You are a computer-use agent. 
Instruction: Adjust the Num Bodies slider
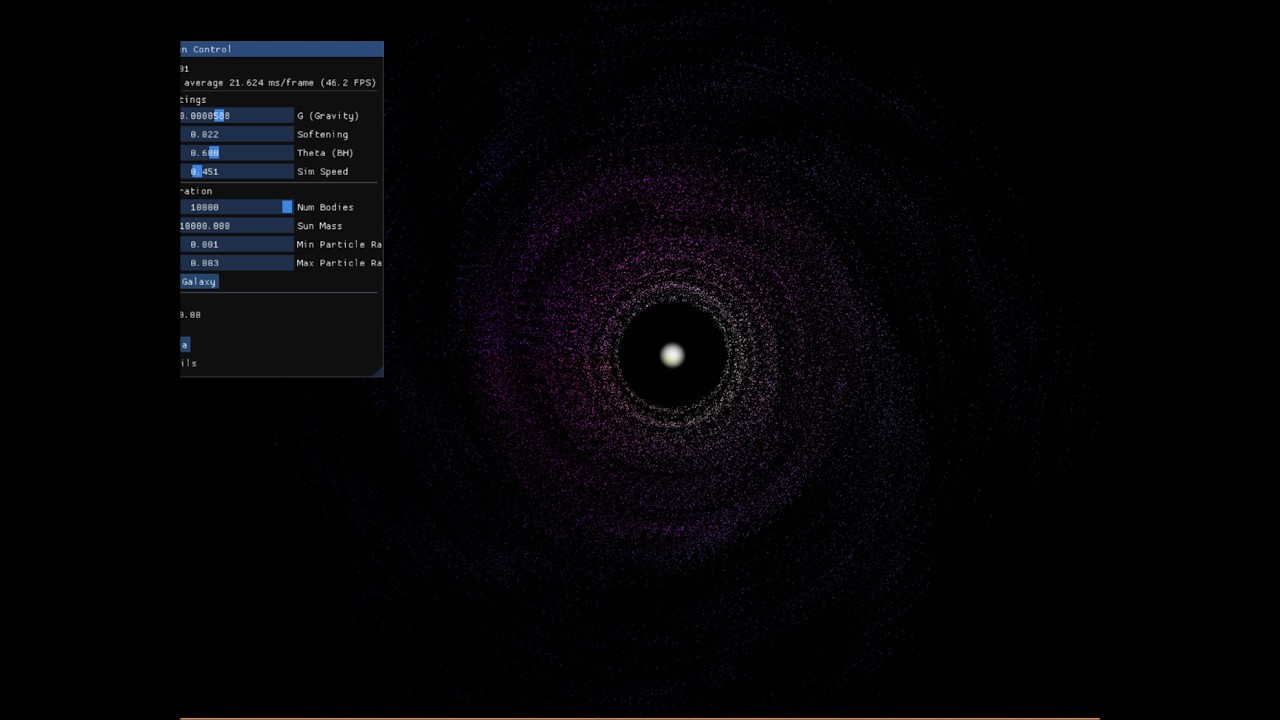(236, 207)
